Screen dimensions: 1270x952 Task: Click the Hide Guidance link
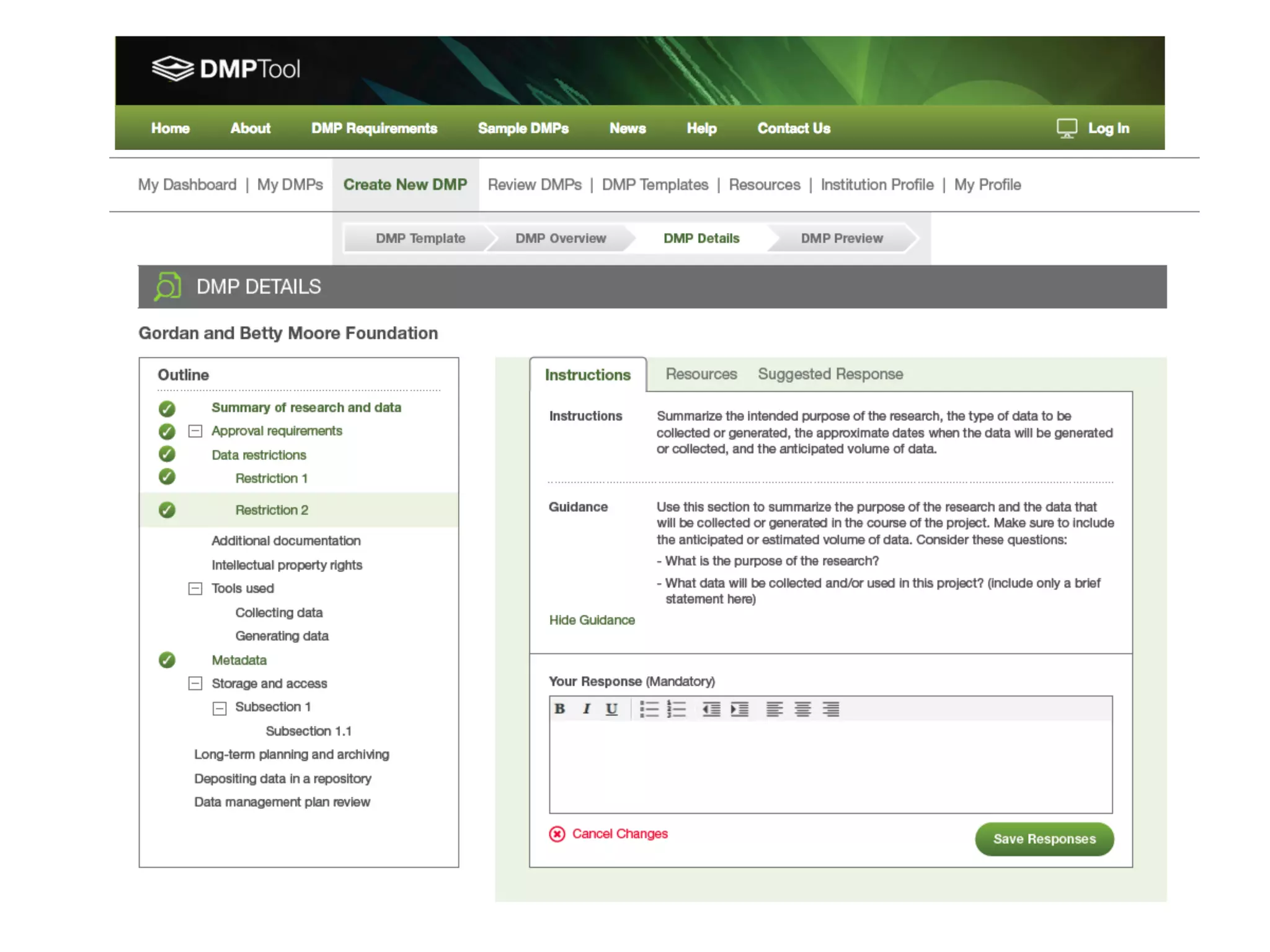click(592, 620)
